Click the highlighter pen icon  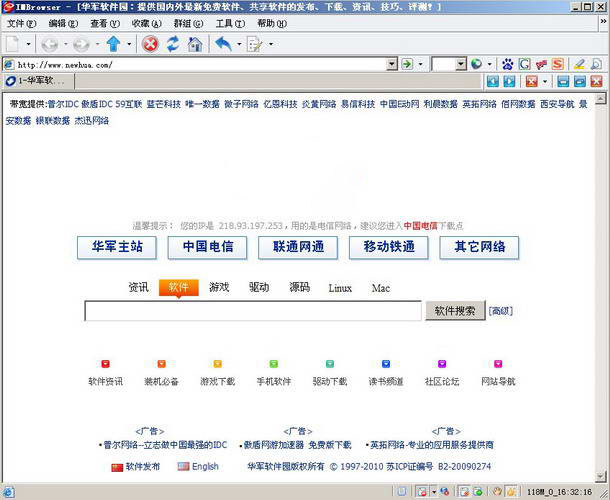579,64
